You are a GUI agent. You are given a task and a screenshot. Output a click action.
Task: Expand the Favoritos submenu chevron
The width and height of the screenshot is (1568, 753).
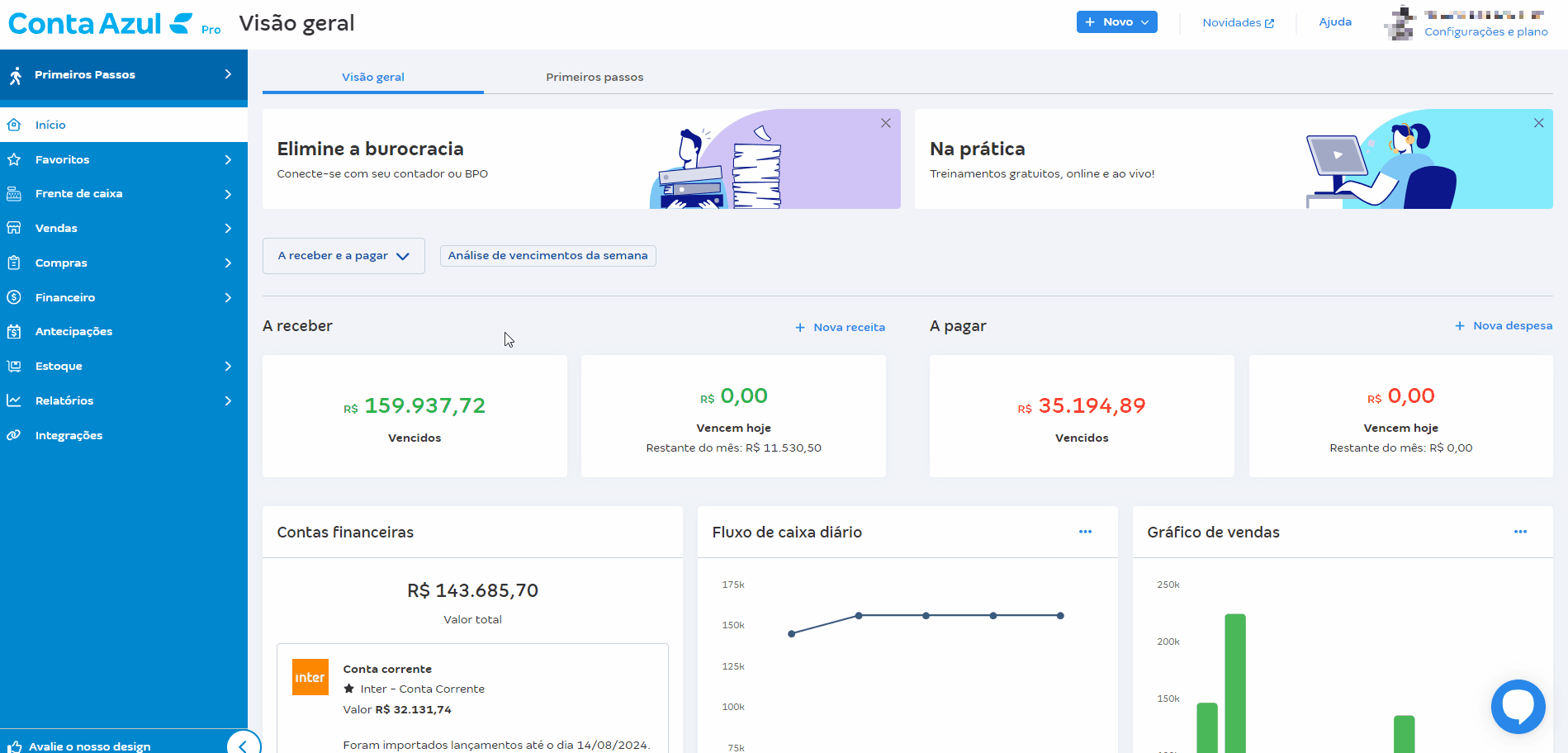[x=228, y=159]
